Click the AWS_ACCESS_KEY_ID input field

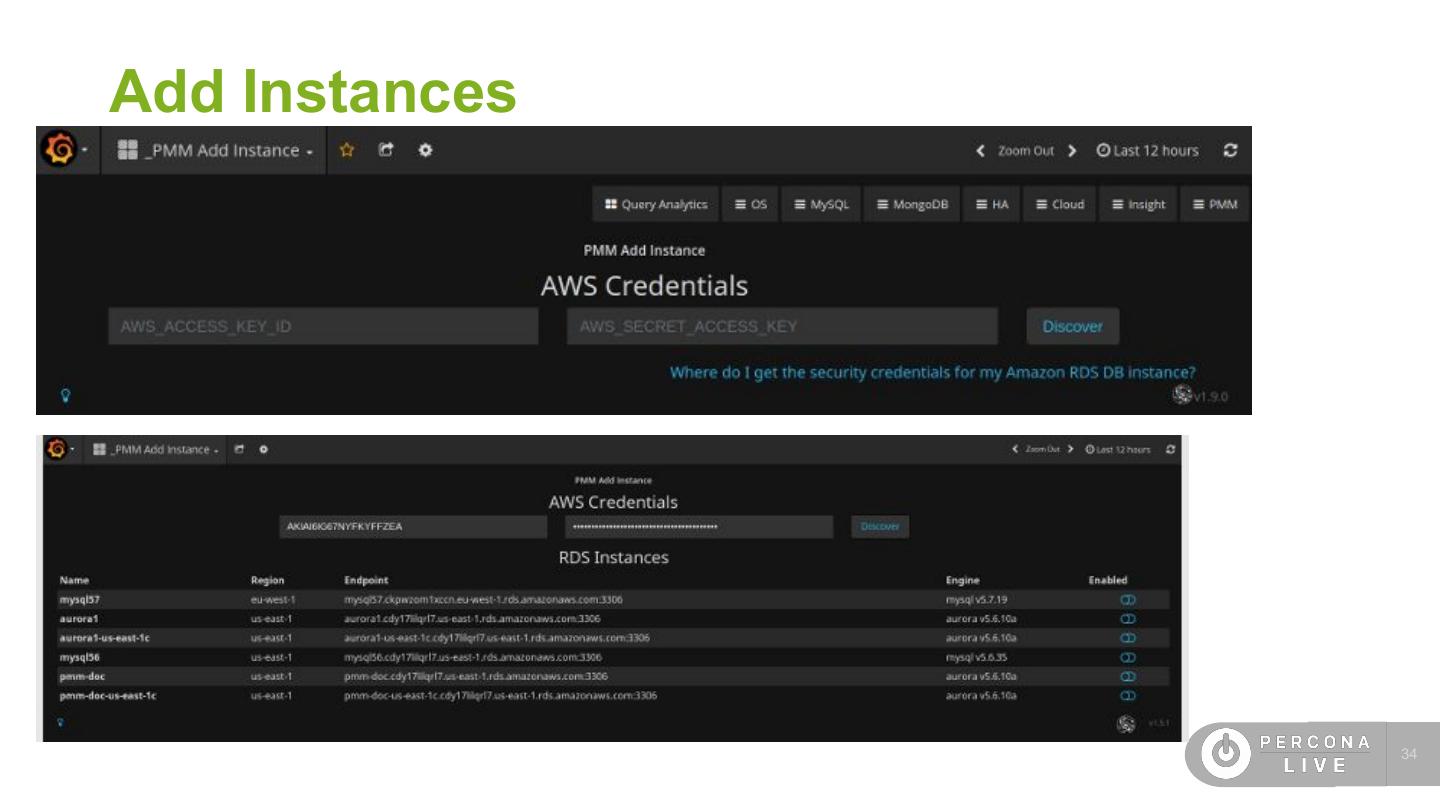(322, 327)
